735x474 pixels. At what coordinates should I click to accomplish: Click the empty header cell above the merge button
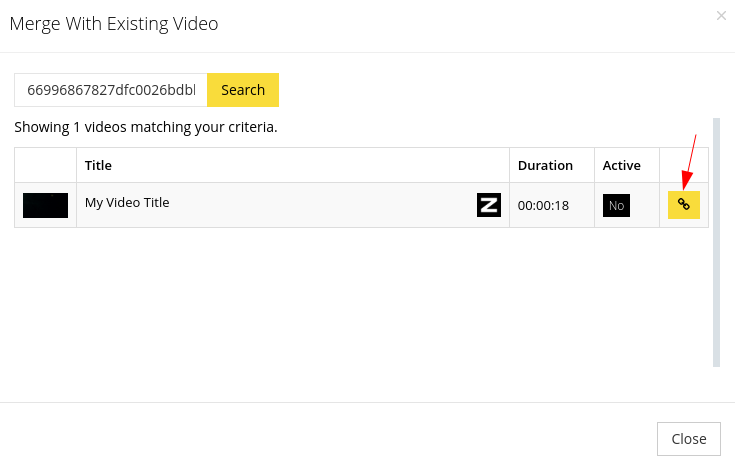tap(684, 166)
